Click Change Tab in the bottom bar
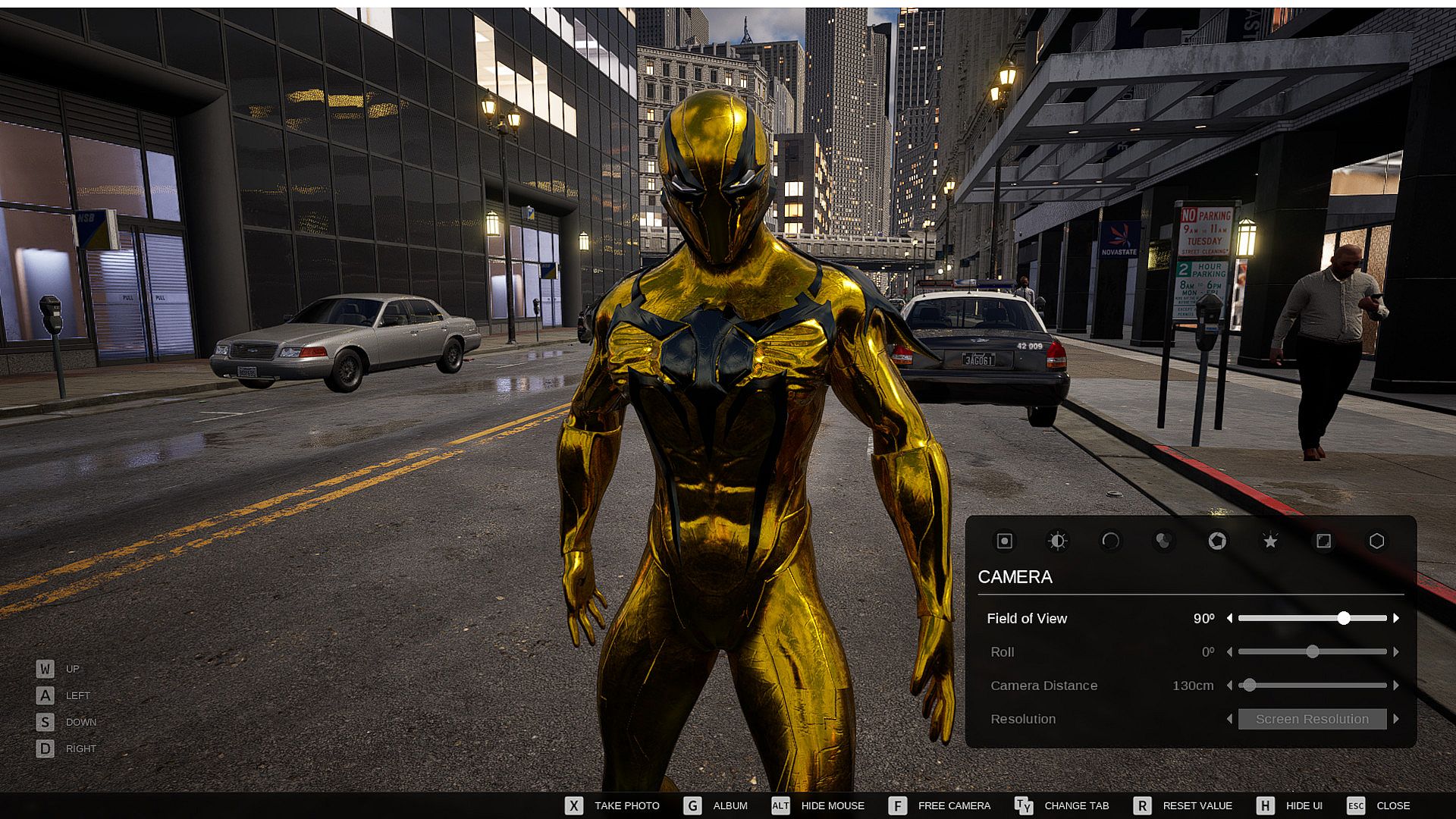This screenshot has width=1456, height=819. pos(1062,805)
